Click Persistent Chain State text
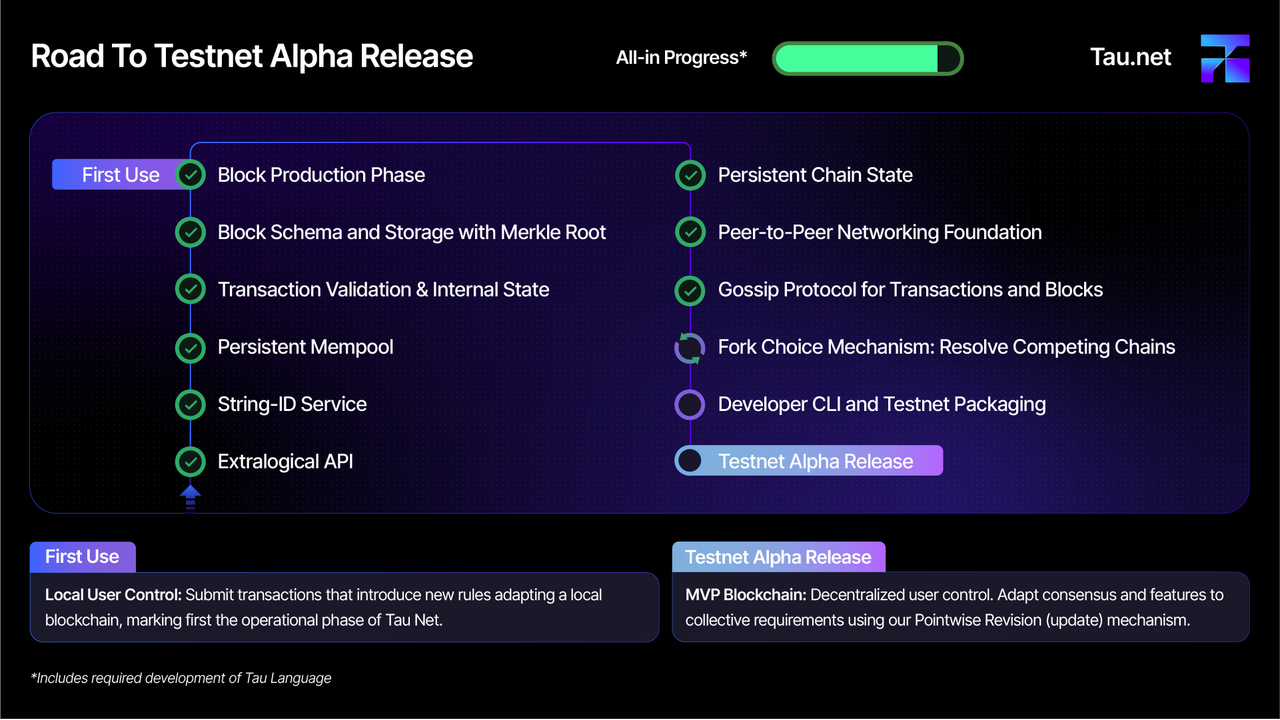Screen dimensions: 1280x720 pyautogui.click(x=815, y=175)
